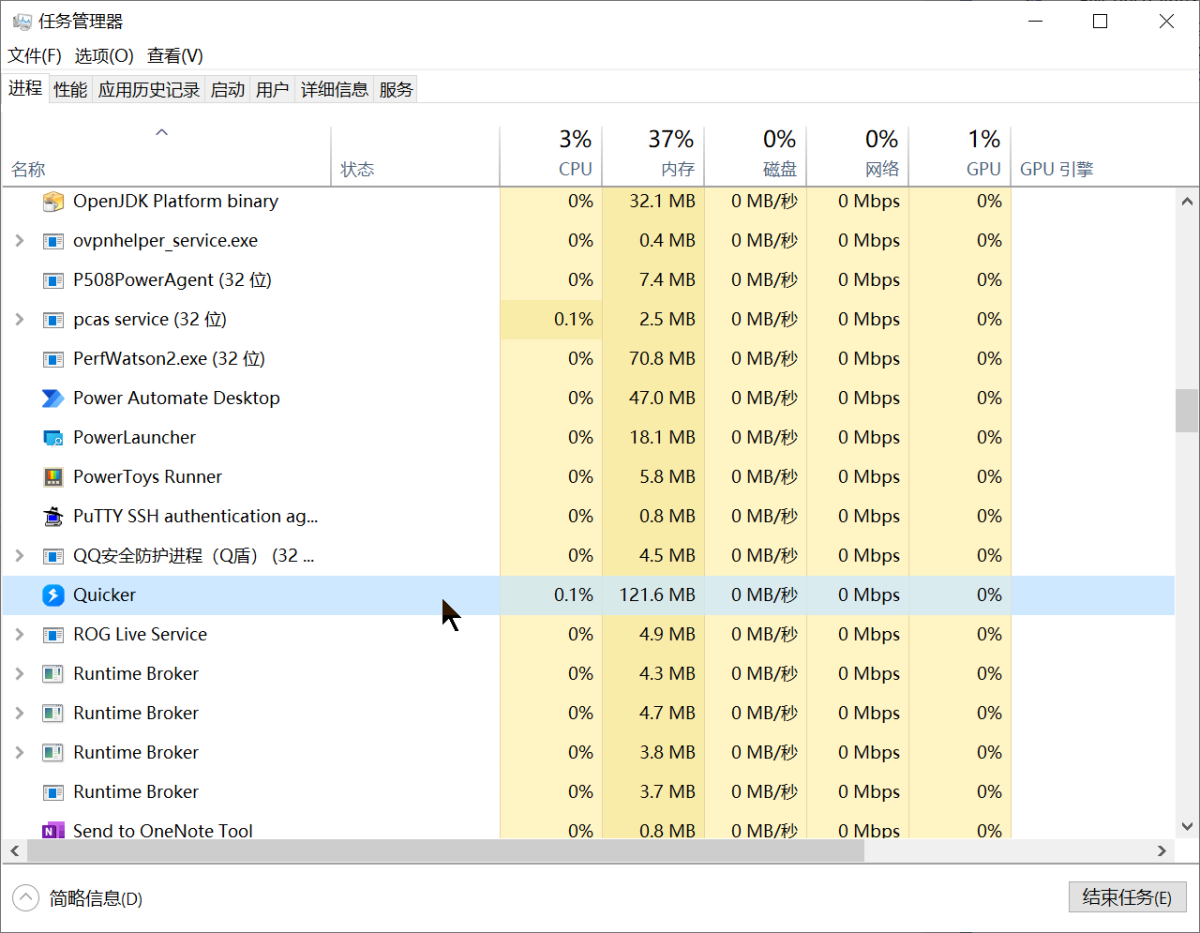Click the 简略信息 collapse arrow icon
Viewport: 1200px width, 933px height.
26,898
